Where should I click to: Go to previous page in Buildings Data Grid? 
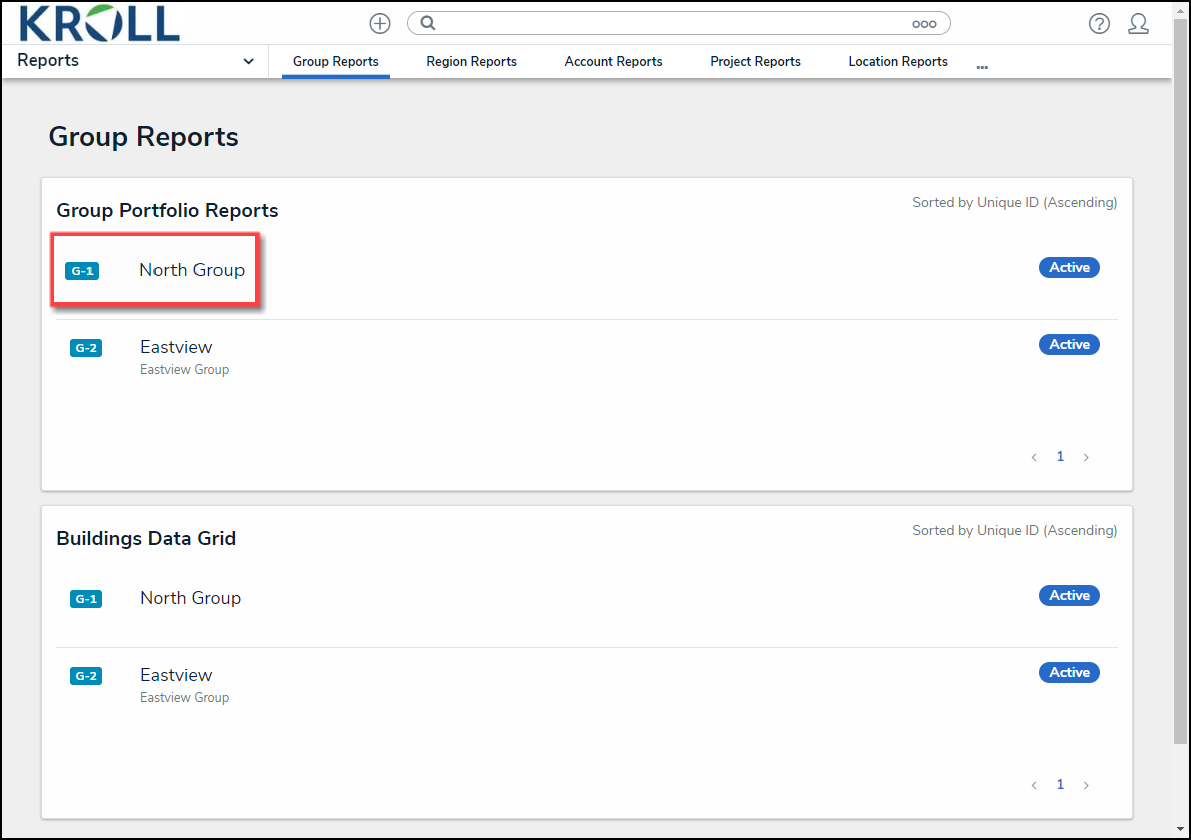1034,785
